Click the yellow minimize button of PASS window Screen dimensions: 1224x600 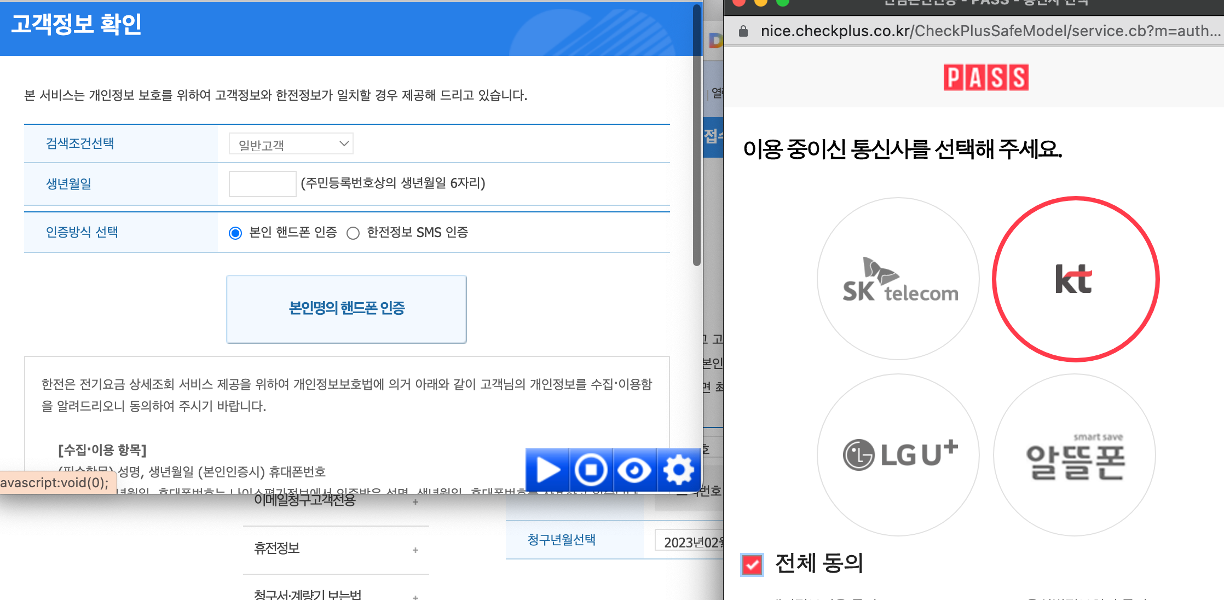[763, 3]
